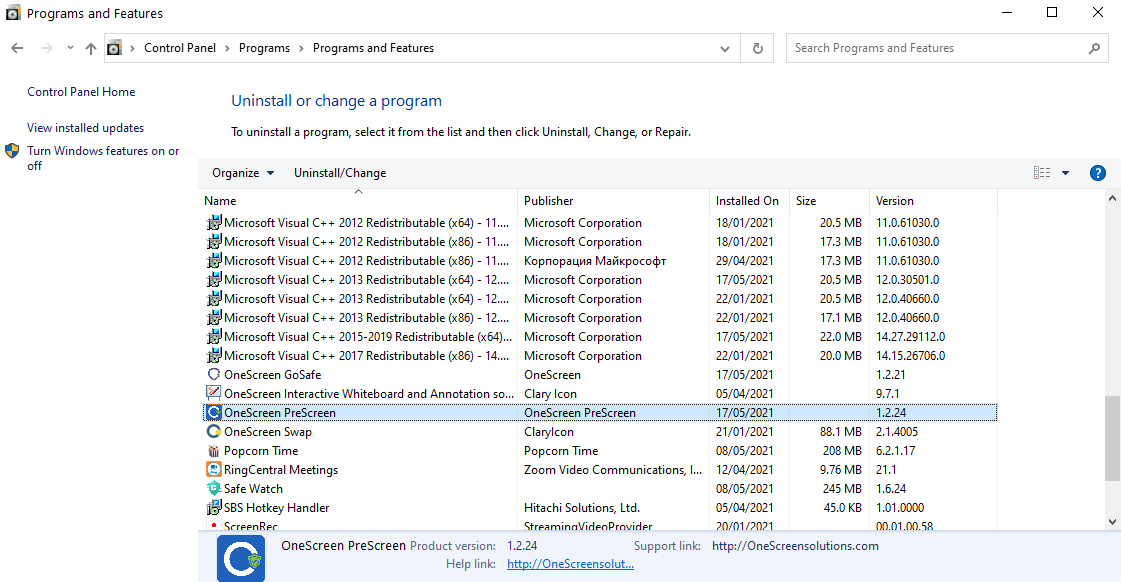Click the ScreenRec red dot icon
1121x582 pixels.
click(213, 526)
